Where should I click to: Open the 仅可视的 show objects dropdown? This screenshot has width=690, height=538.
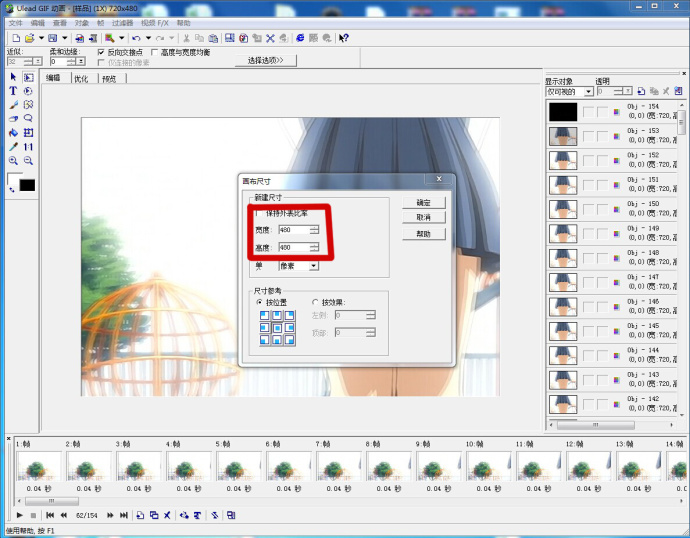pyautogui.click(x=588, y=91)
